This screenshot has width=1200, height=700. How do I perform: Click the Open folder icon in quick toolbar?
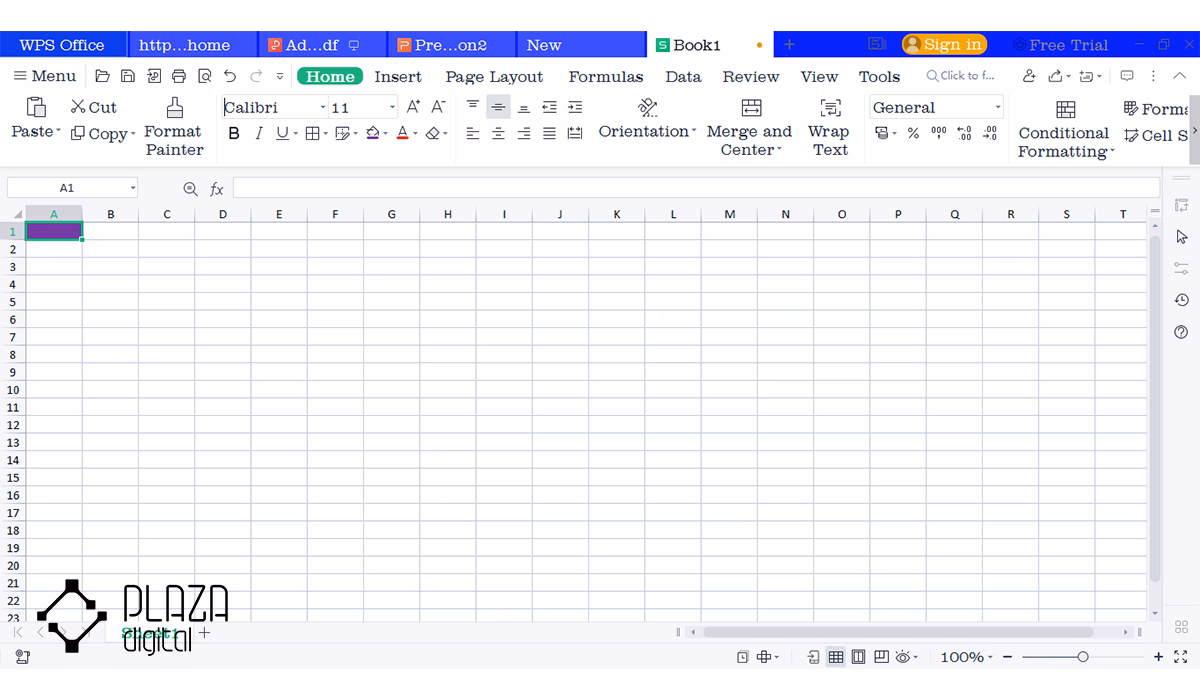tap(102, 76)
